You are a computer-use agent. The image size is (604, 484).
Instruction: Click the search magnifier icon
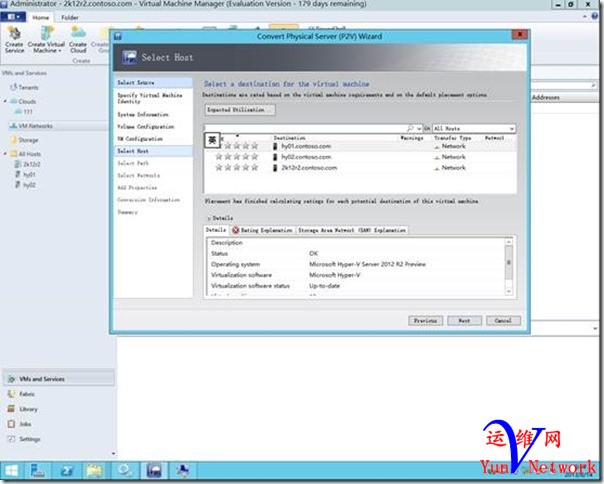pos(410,128)
